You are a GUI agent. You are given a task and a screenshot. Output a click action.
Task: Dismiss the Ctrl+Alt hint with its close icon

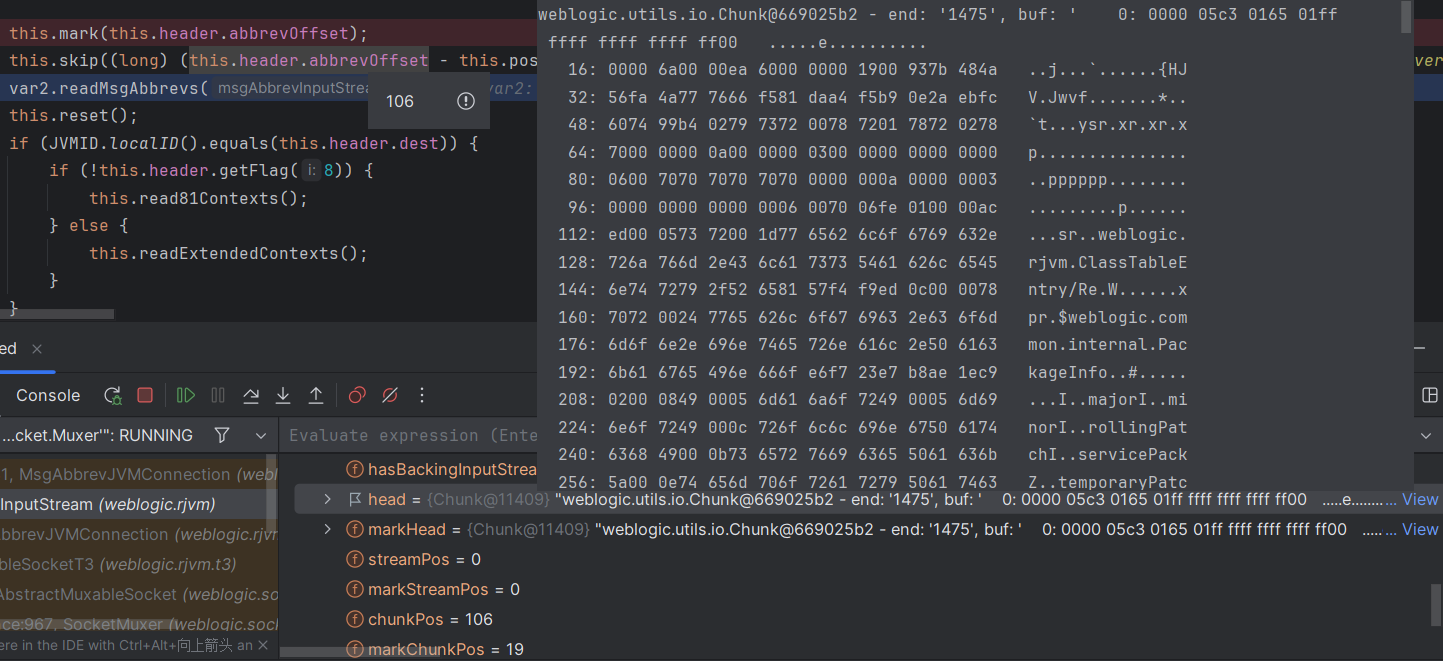[x=263, y=646]
